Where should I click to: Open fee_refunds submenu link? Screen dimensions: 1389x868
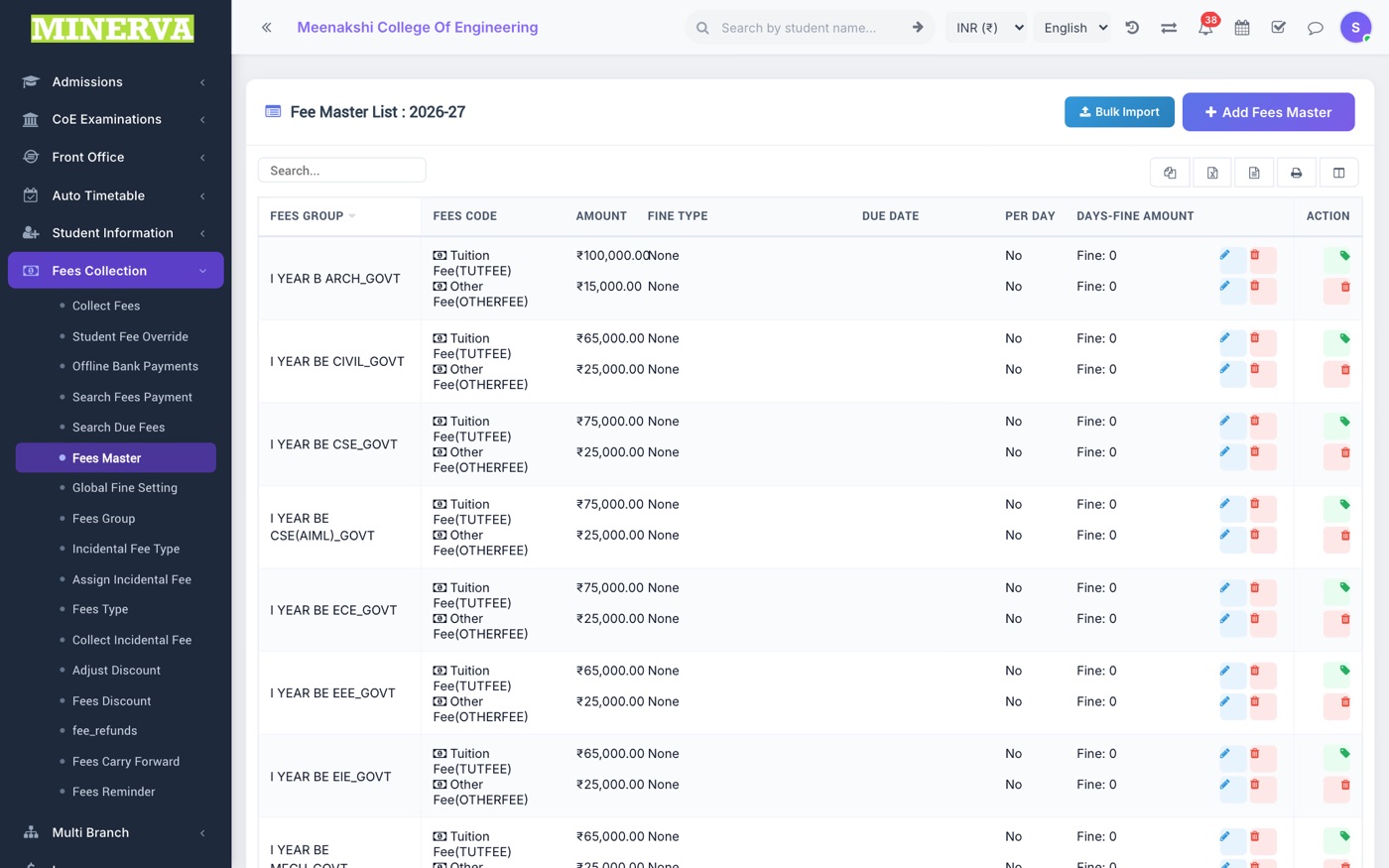[104, 731]
